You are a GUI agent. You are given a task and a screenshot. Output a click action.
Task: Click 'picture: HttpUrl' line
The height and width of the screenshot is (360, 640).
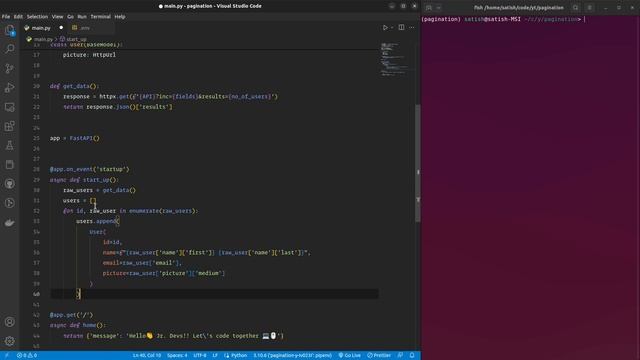89,55
